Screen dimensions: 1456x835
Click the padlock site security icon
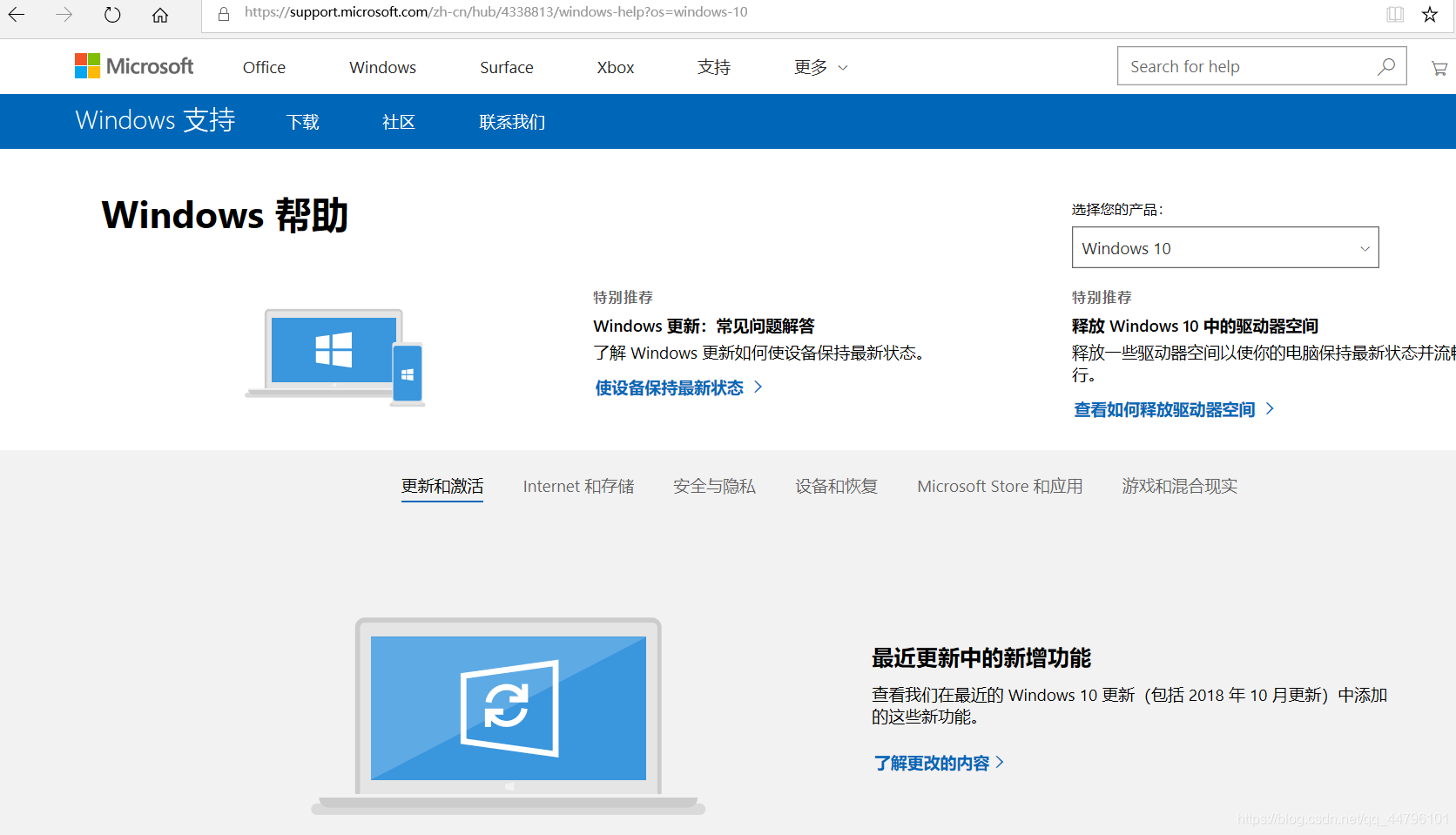point(224,14)
